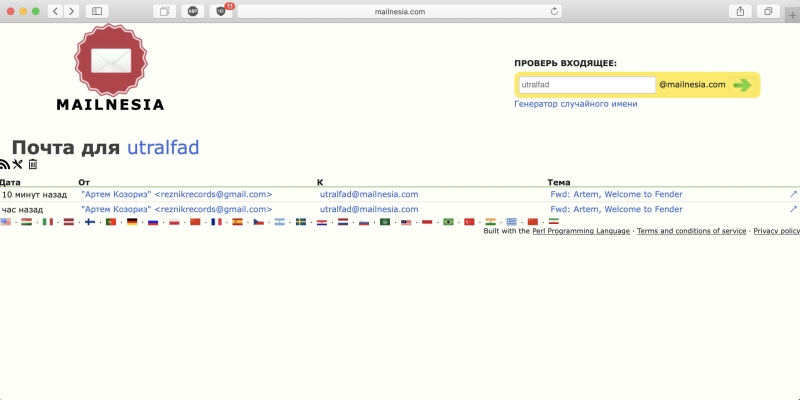Click the 'Генератор случайного имени' link
This screenshot has width=800, height=400.
pyautogui.click(x=575, y=104)
